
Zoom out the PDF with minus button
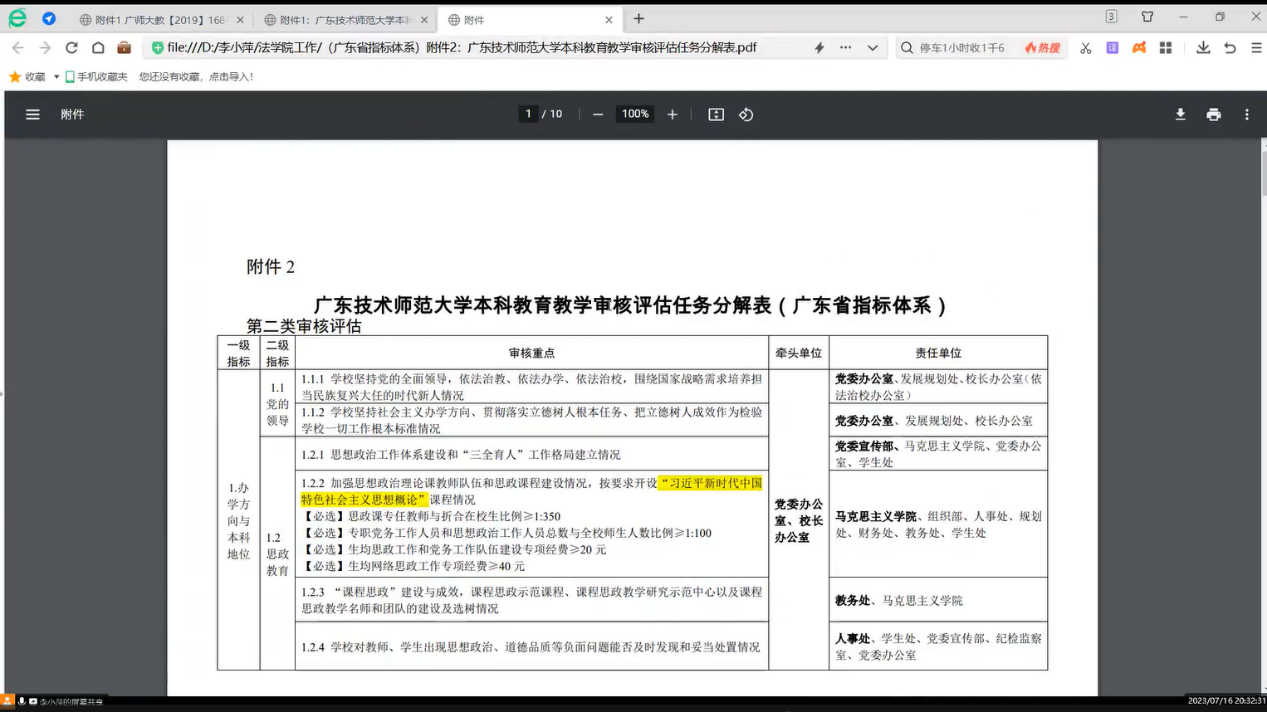click(x=598, y=115)
